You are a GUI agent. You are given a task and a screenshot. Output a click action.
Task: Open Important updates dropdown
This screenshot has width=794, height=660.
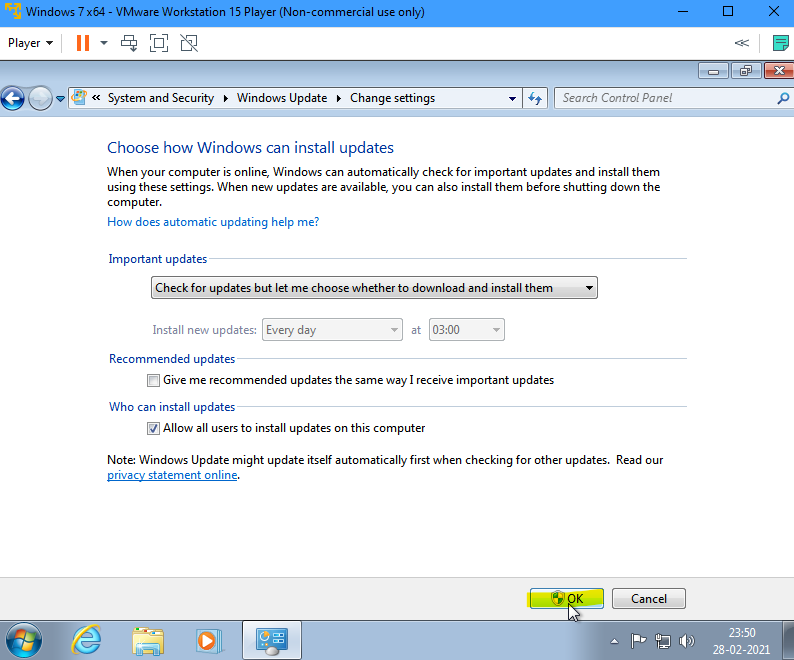374,288
